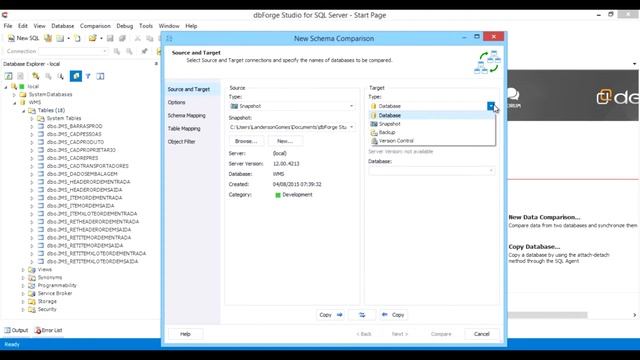Click Copy target to source button
Screen dimensions: 640x360
coord(393,315)
